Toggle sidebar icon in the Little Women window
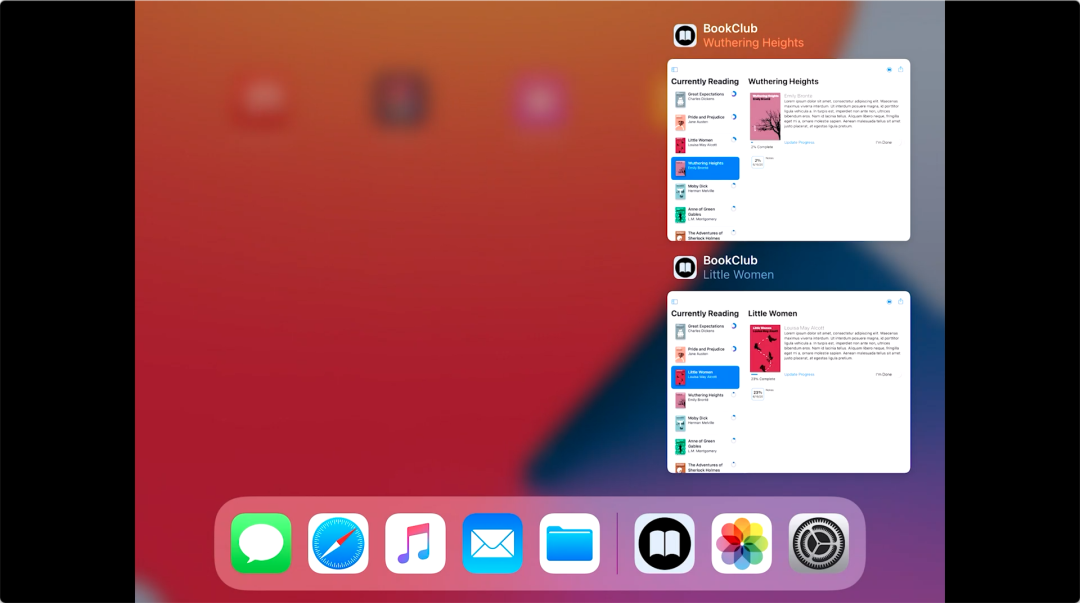This screenshot has height=603, width=1080. click(x=675, y=302)
